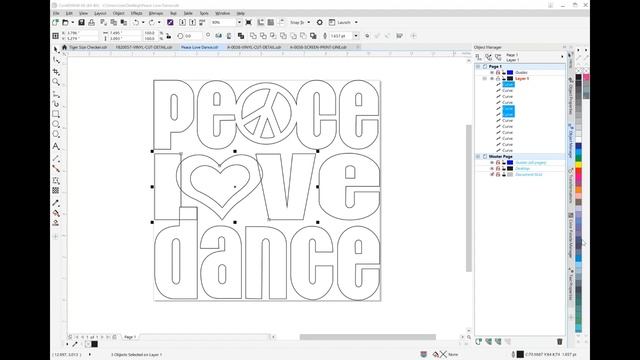The image size is (640, 360).
Task: Select the Shape edit tool
Action: click(56, 60)
